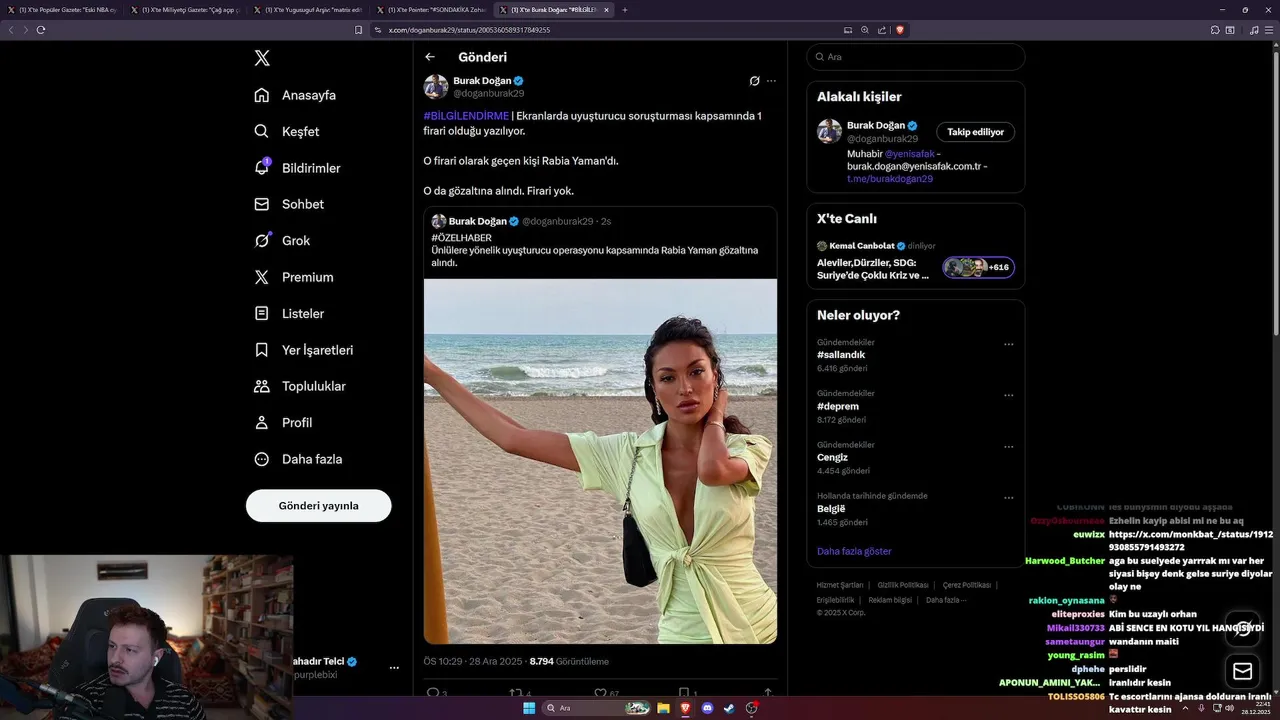Open Profil person icon
The image size is (1280, 720).
262,422
